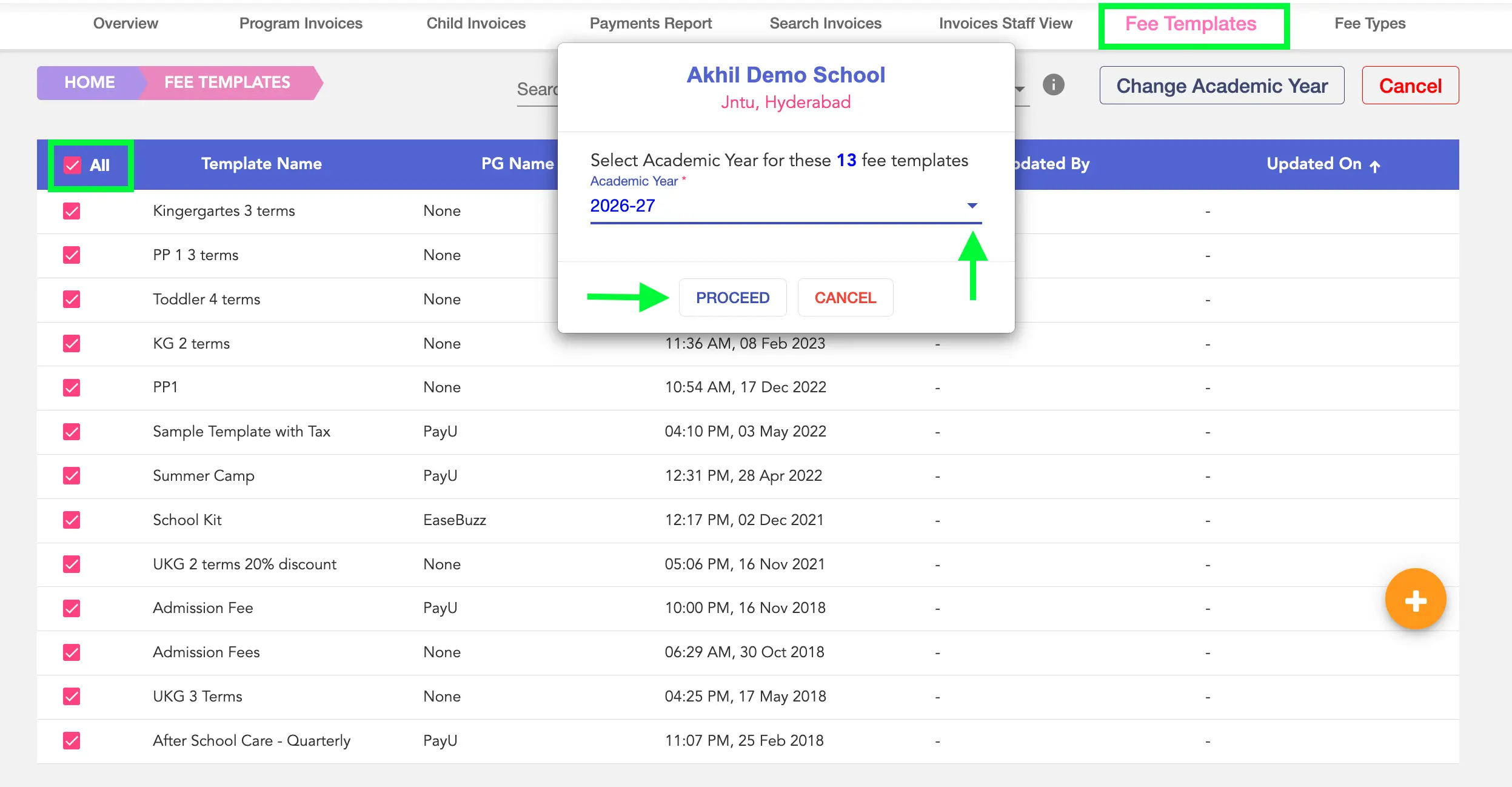Viewport: 1512px width, 787px height.
Task: Click the FEE TEMPLATES breadcrumb
Action: pos(227,82)
